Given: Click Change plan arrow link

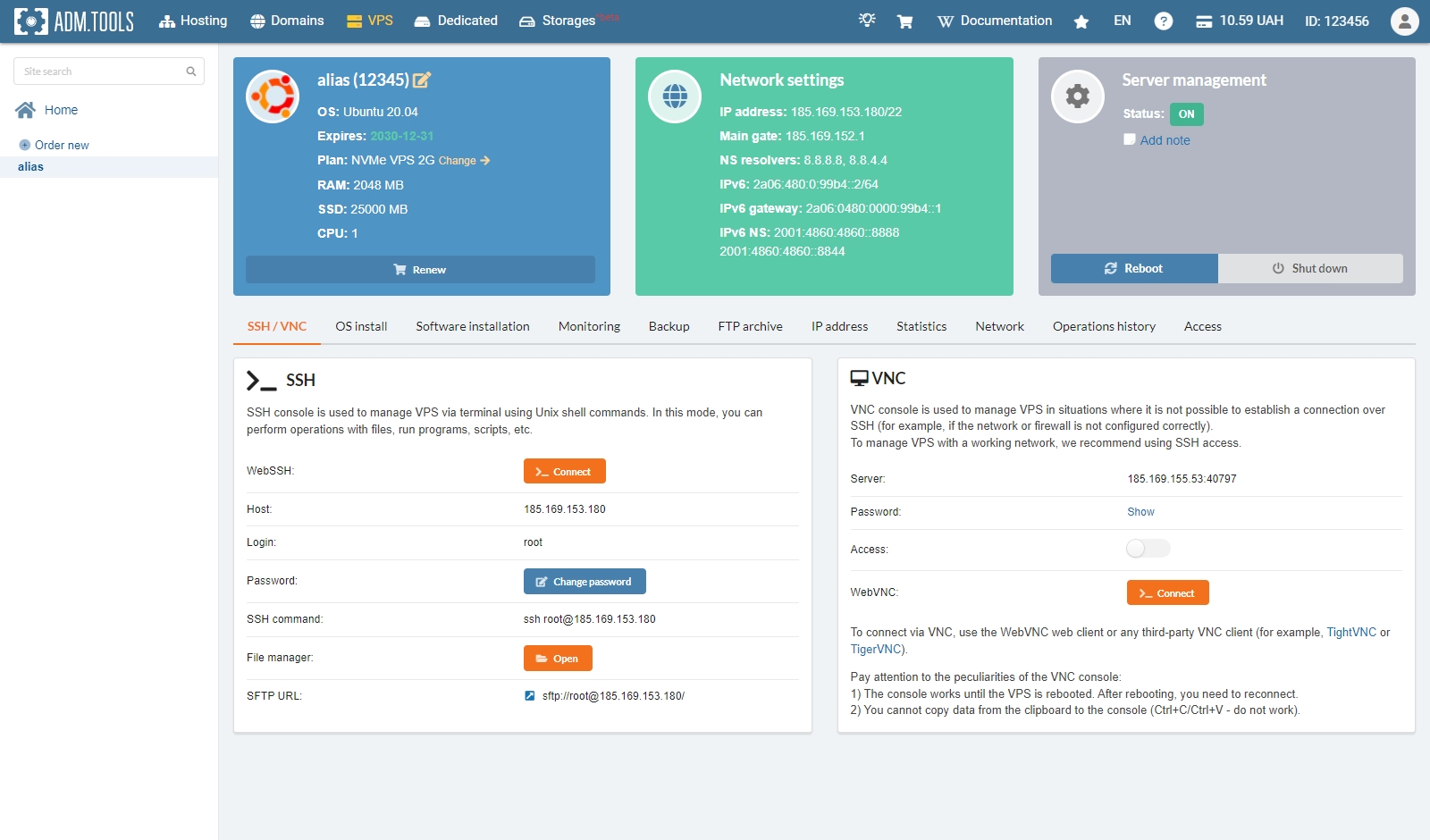Looking at the screenshot, I should (464, 161).
